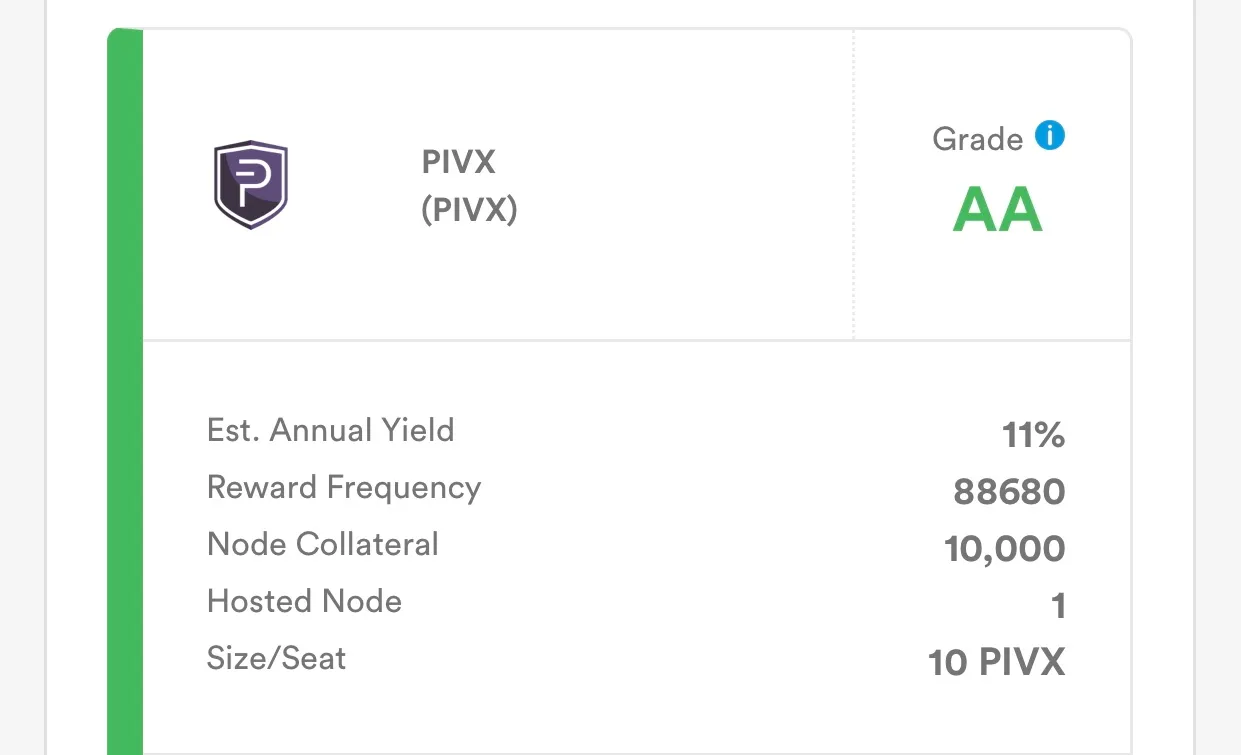Click the PIVX shield logo
Image resolution: width=1241 pixels, height=755 pixels.
(251, 186)
